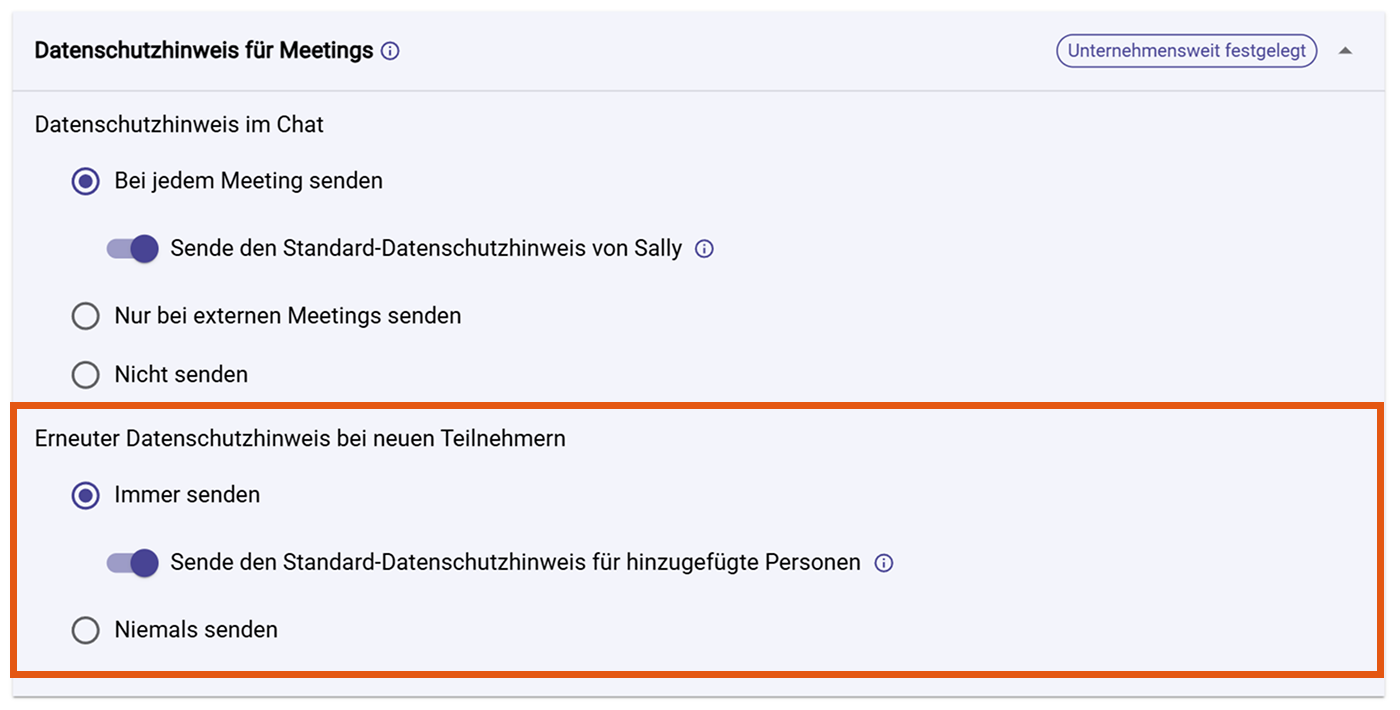Choose the Nur bei externen Meetings senden radio

pyautogui.click(x=86, y=316)
